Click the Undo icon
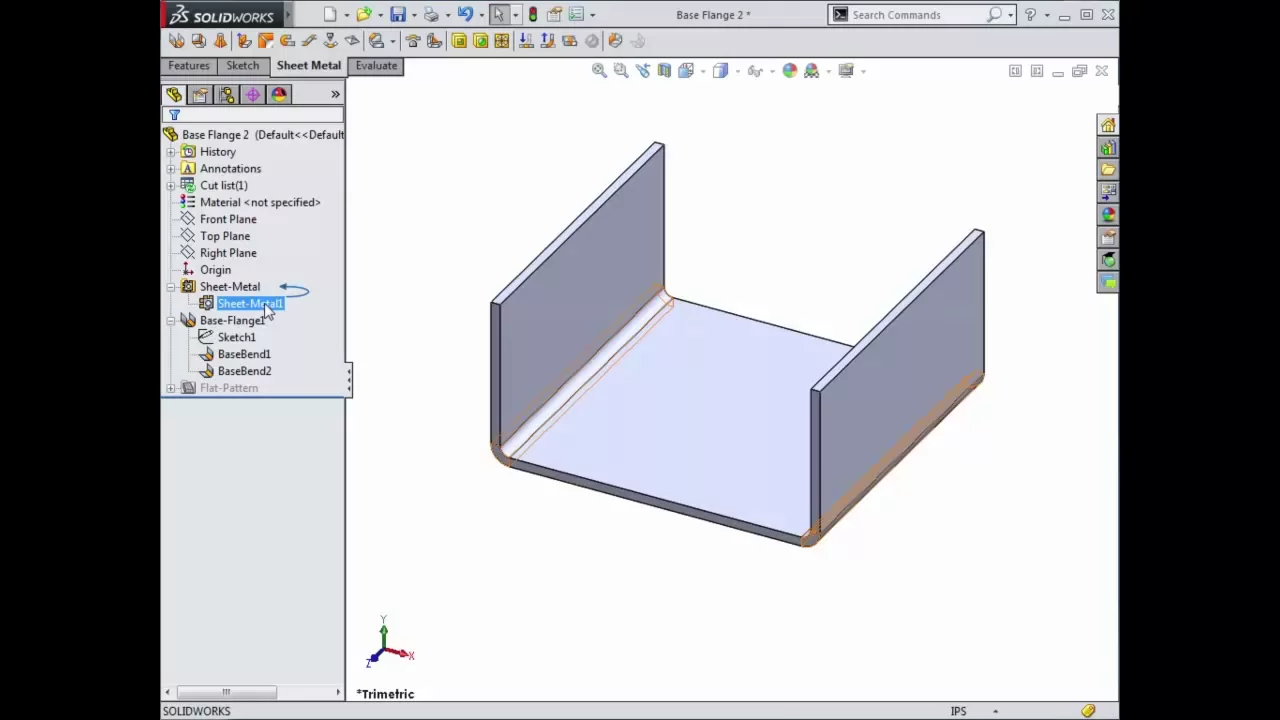The image size is (1280, 720). (465, 15)
